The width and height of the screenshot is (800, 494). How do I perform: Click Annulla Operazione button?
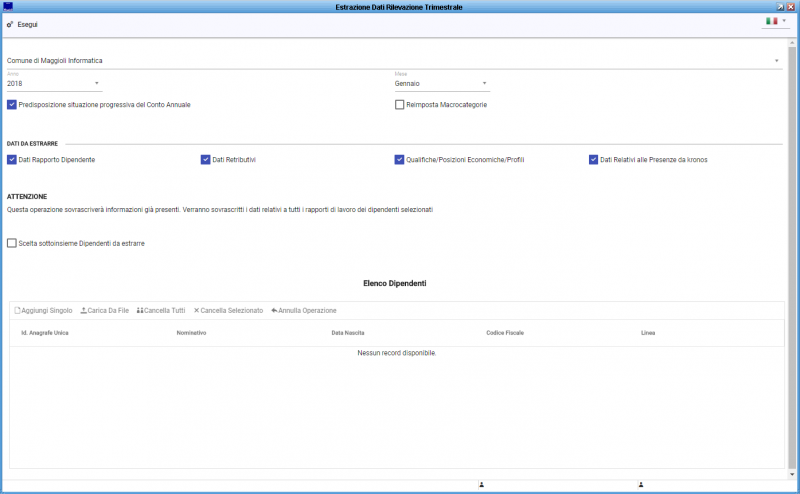(x=304, y=310)
